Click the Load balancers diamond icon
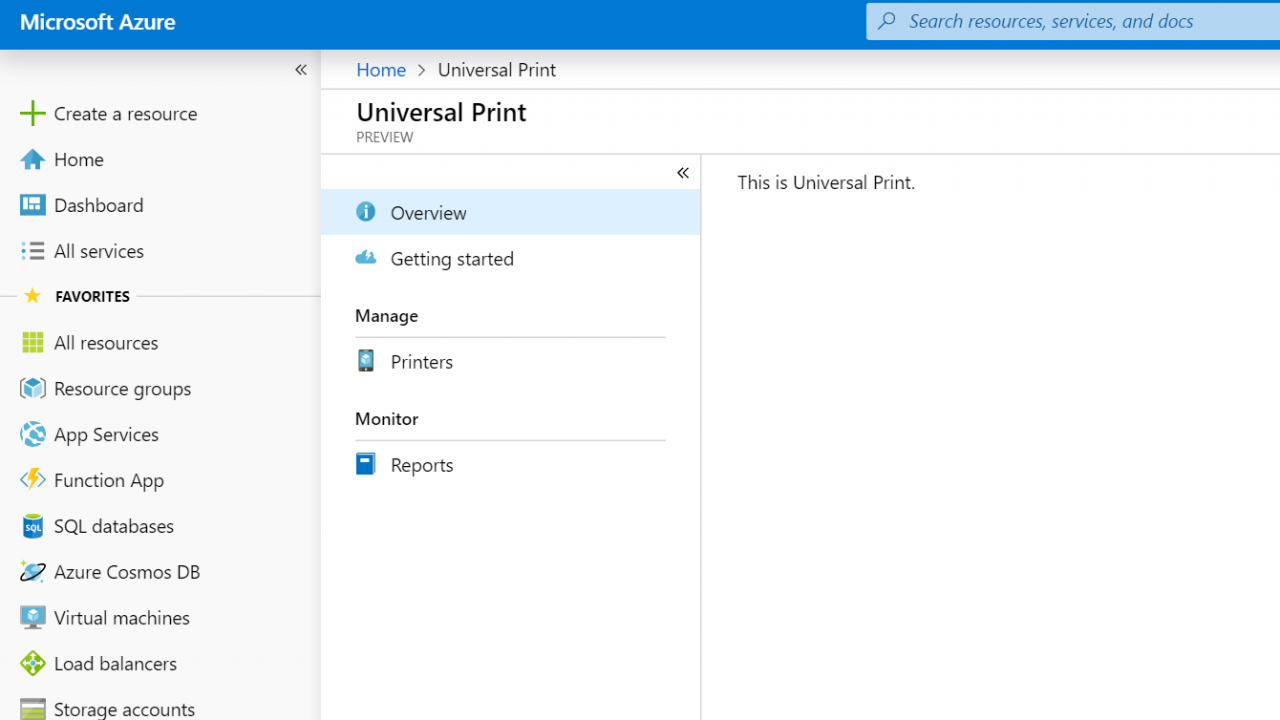Viewport: 1280px width, 720px height. 32,664
